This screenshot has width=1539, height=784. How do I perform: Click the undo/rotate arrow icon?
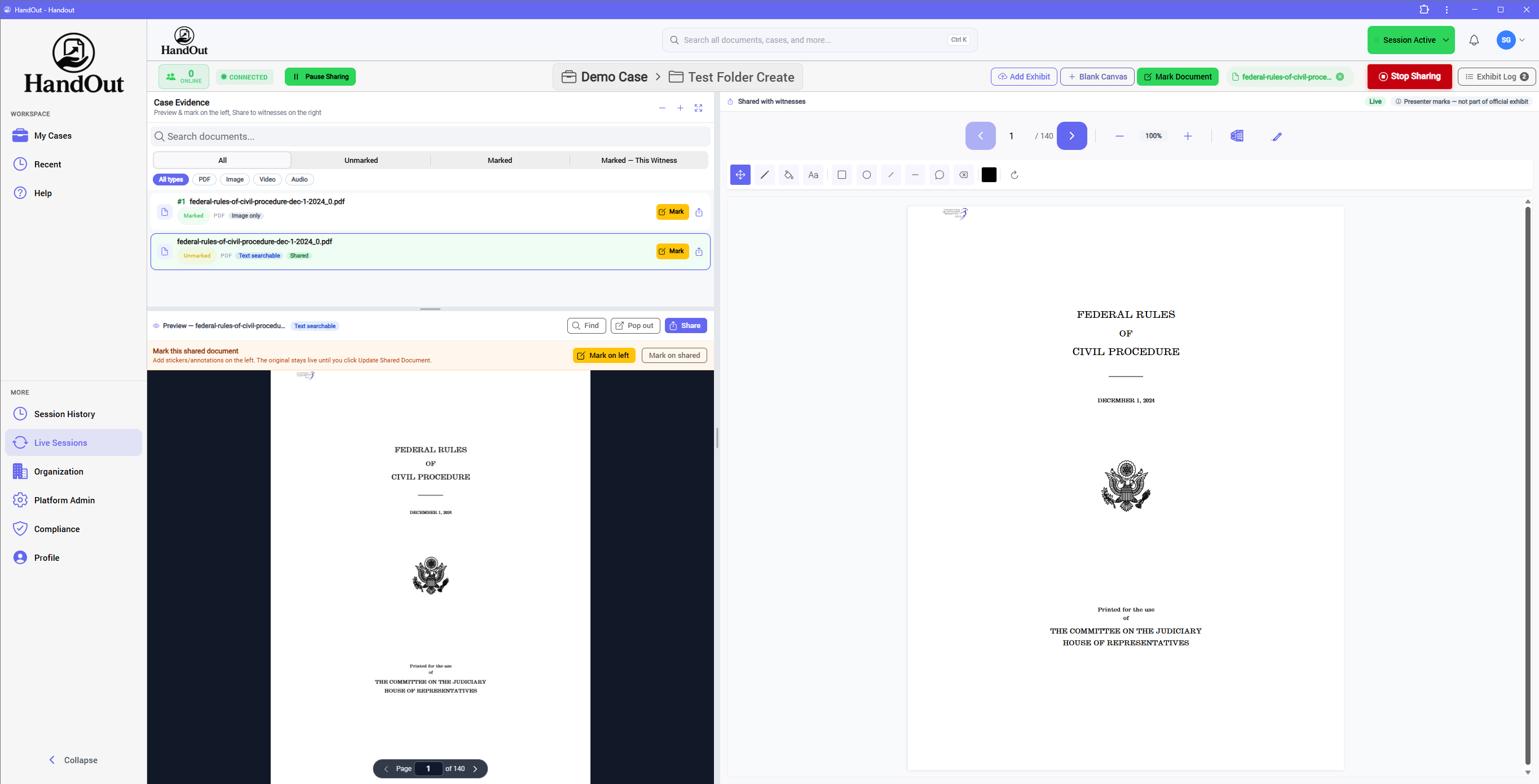tap(1015, 175)
